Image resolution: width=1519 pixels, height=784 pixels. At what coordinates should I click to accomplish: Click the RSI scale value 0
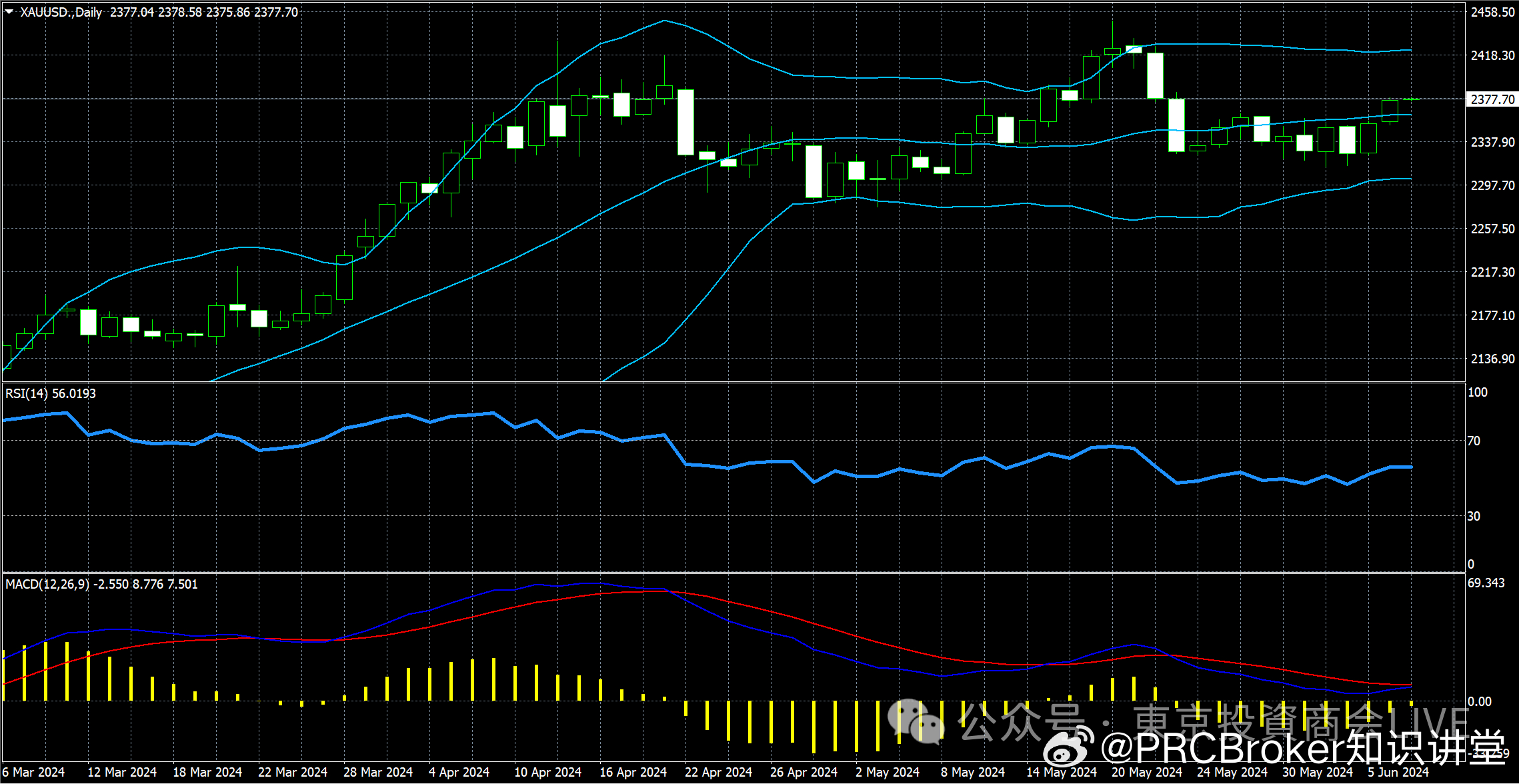[x=1471, y=564]
